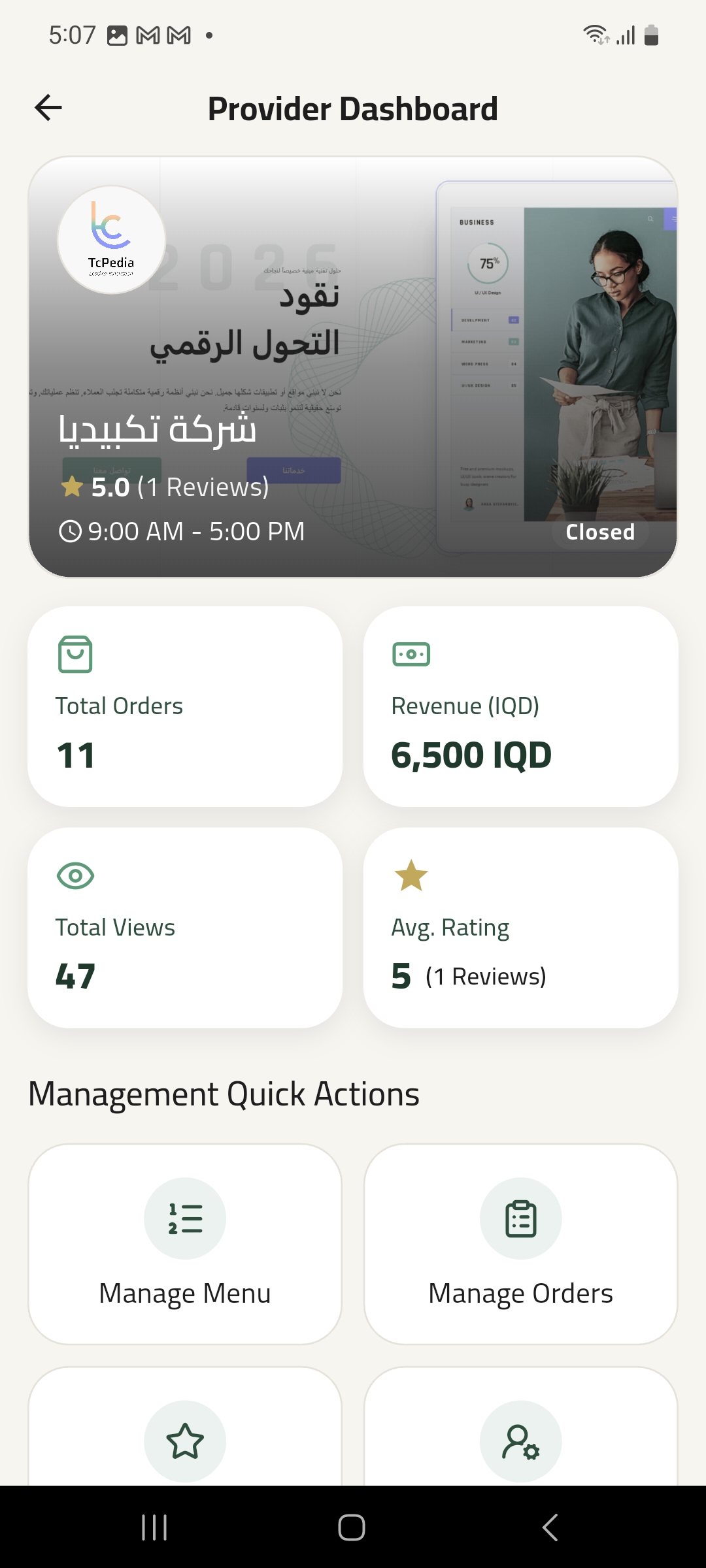Select the 9:00 AM - 5:00 PM hours
The width and height of the screenshot is (706, 1568).
(x=196, y=531)
